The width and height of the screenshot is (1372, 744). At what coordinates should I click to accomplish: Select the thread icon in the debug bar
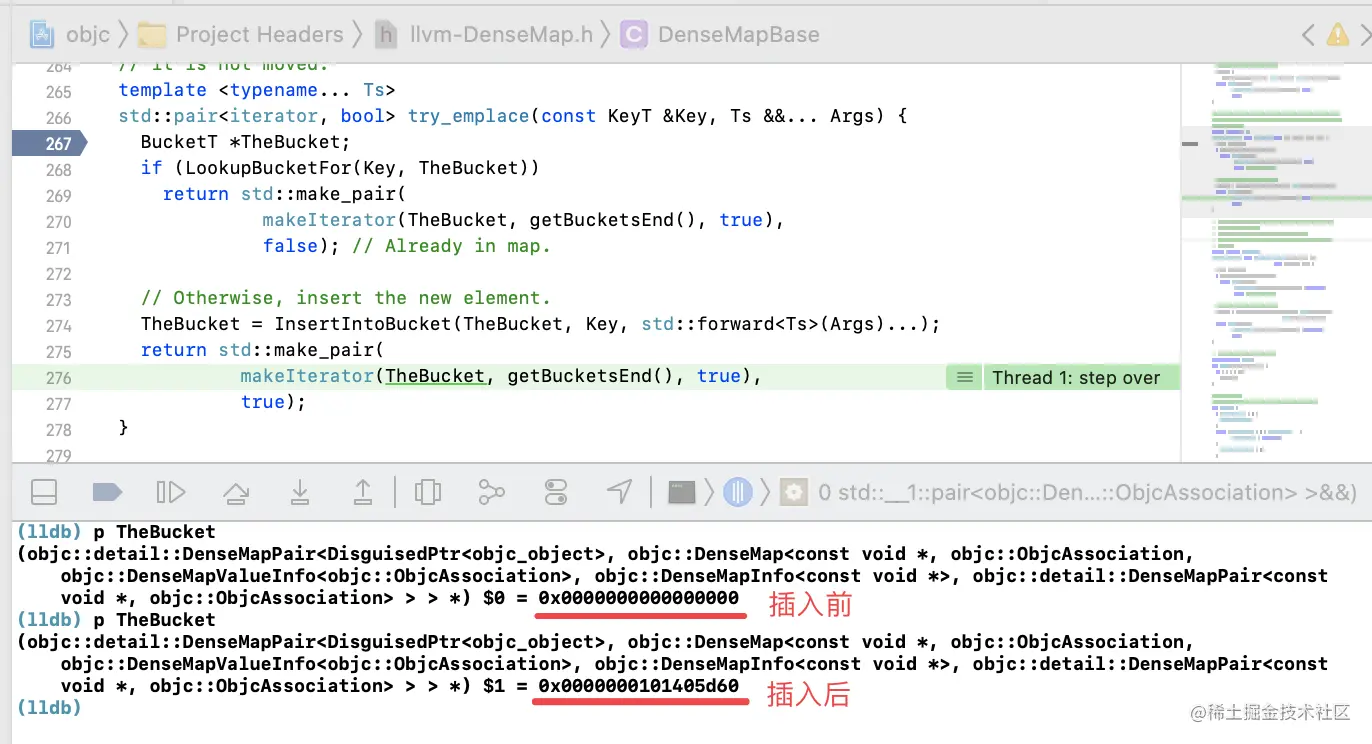tap(738, 492)
